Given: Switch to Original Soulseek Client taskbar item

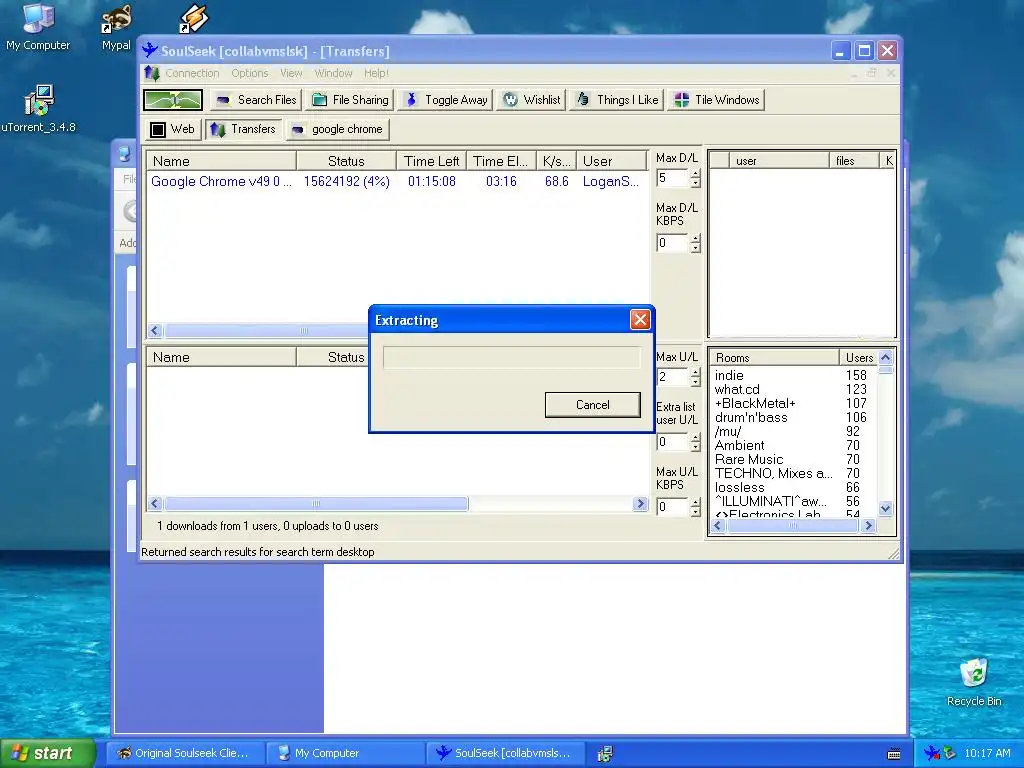Looking at the screenshot, I should point(185,753).
